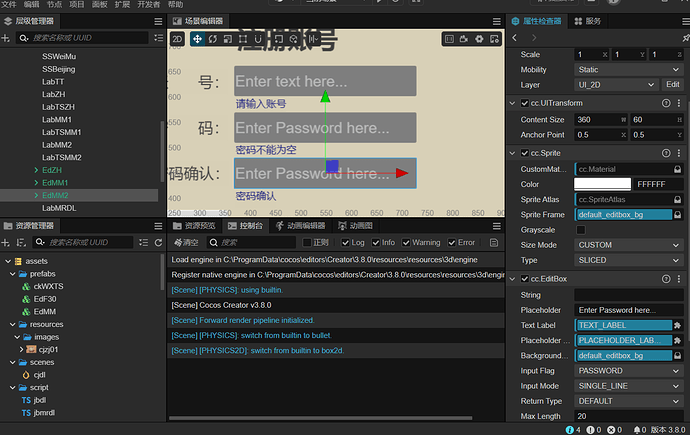Toggle the Error filter checkbox

[x=451, y=243]
